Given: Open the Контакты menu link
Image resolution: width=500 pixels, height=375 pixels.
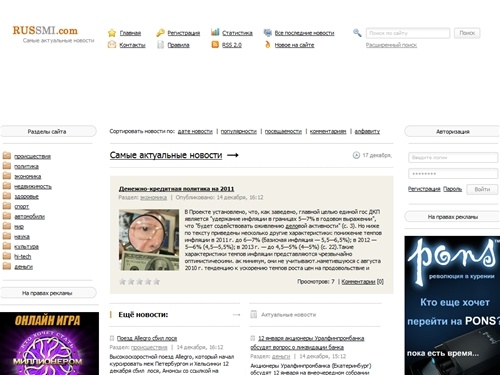Looking at the screenshot, I should [x=132, y=45].
